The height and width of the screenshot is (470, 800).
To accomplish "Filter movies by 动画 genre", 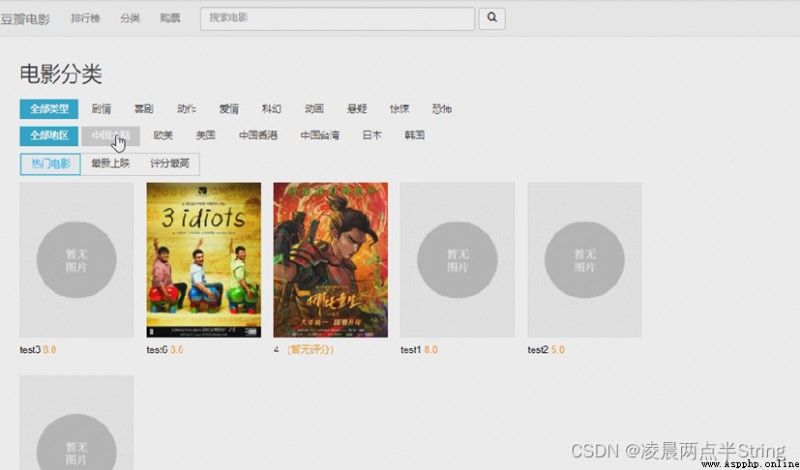I will (314, 109).
